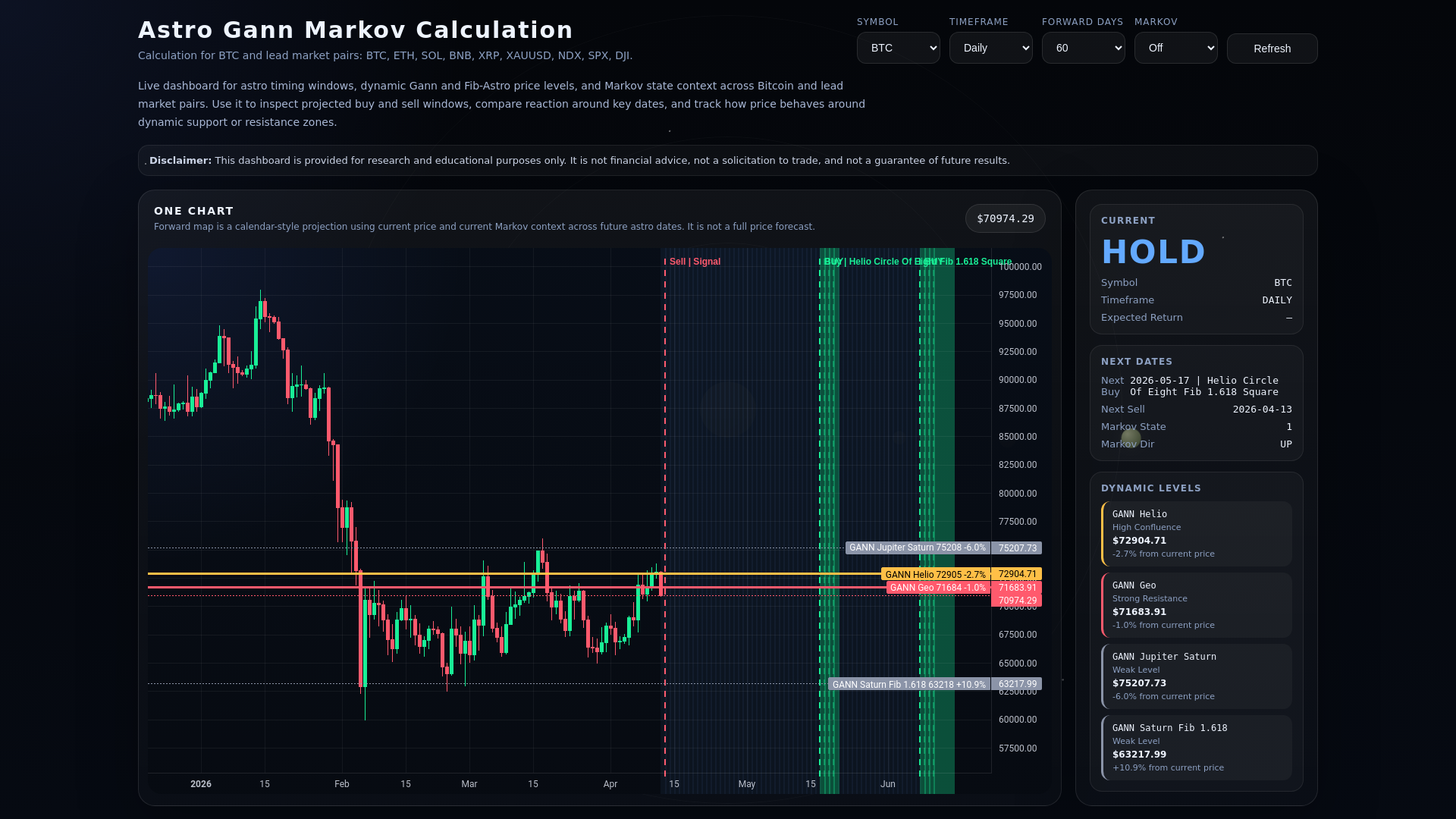Click the $70974.29 current price badge
The image size is (1456, 819).
point(1005,218)
